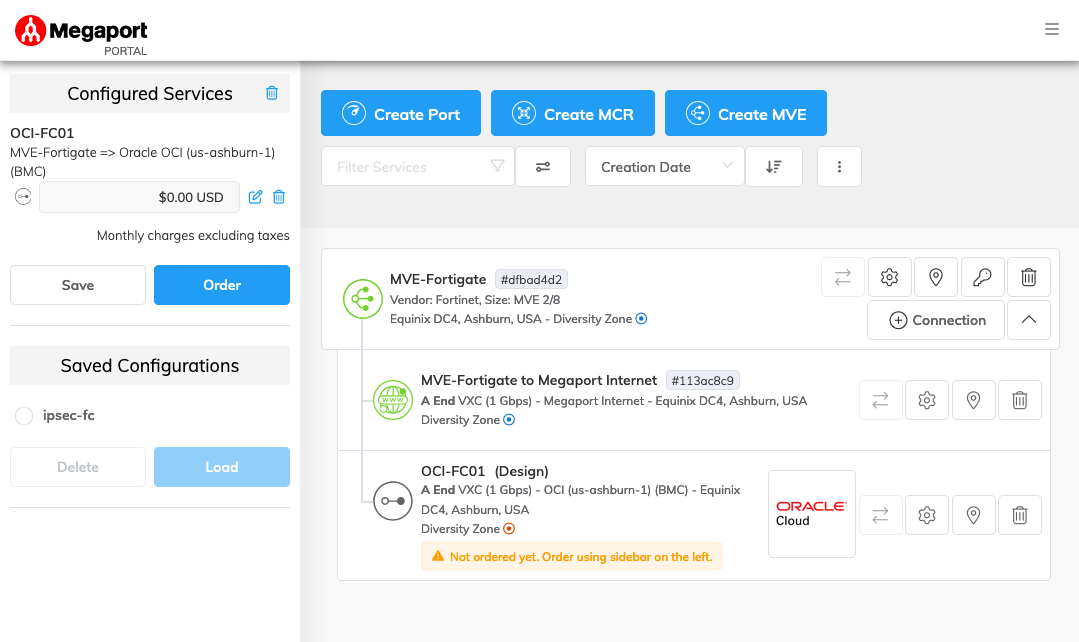
Task: Delete the Megaport Internet VXC
Action: coord(1020,400)
